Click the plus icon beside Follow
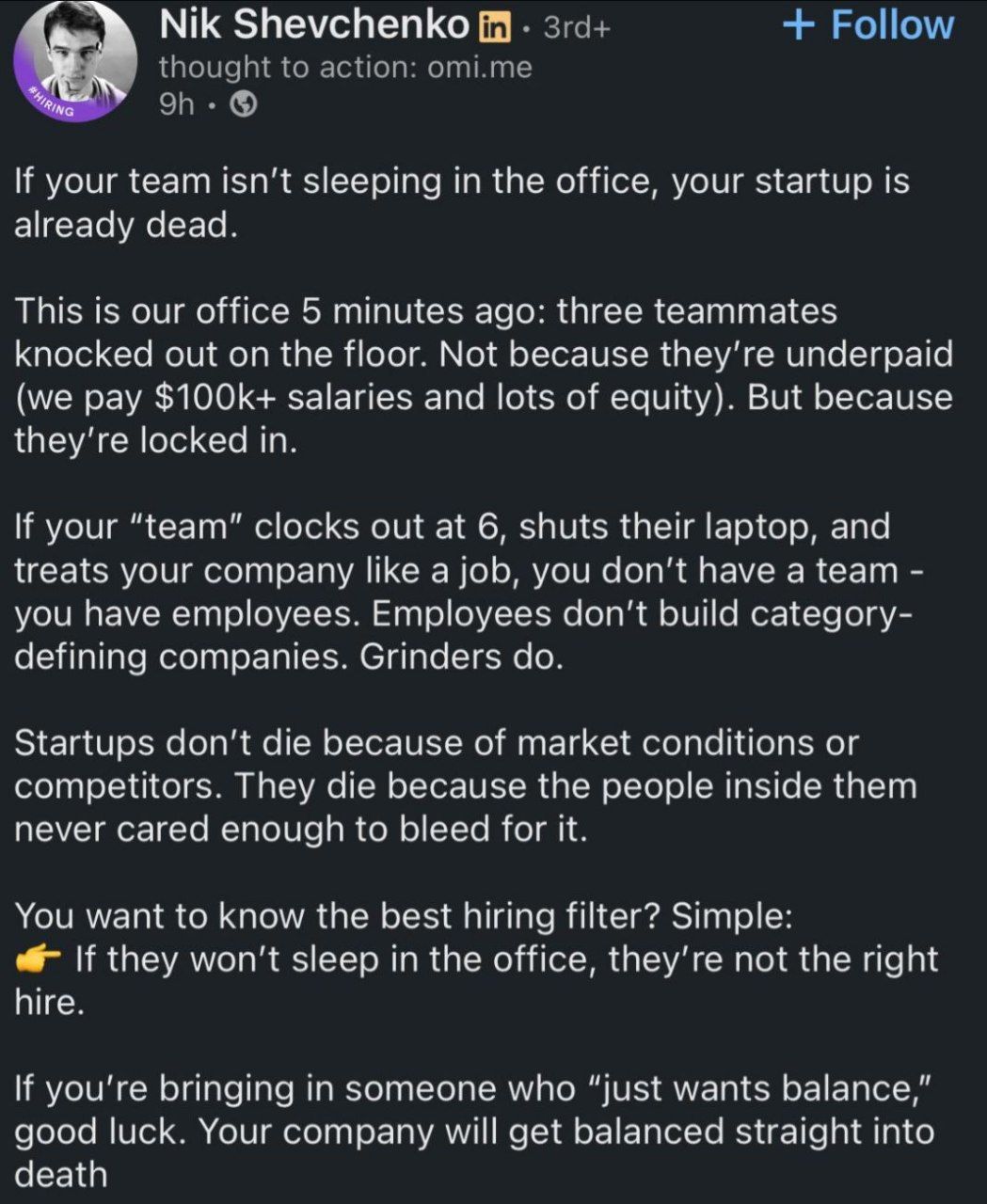987x1204 pixels. (x=799, y=24)
